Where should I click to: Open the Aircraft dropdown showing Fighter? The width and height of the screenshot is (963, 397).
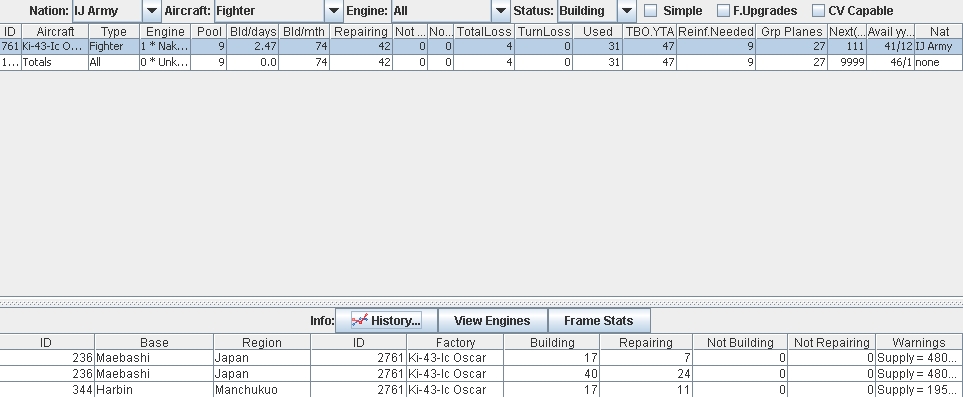[278, 10]
